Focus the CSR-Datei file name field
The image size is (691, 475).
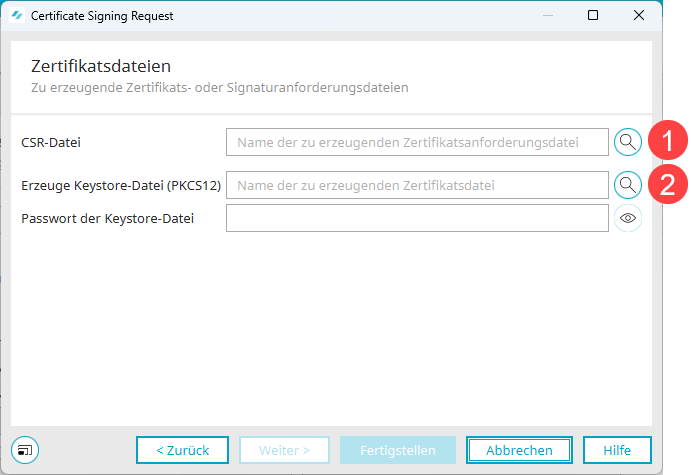(x=417, y=142)
